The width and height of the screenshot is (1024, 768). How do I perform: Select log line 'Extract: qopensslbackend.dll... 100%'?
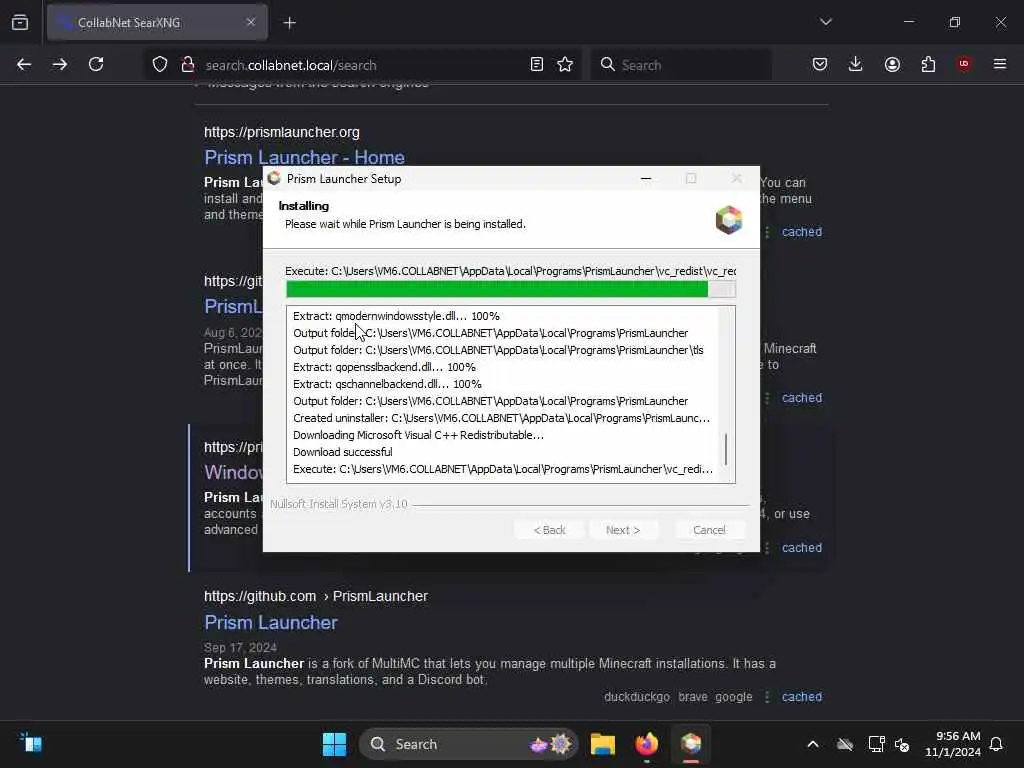pos(384,367)
